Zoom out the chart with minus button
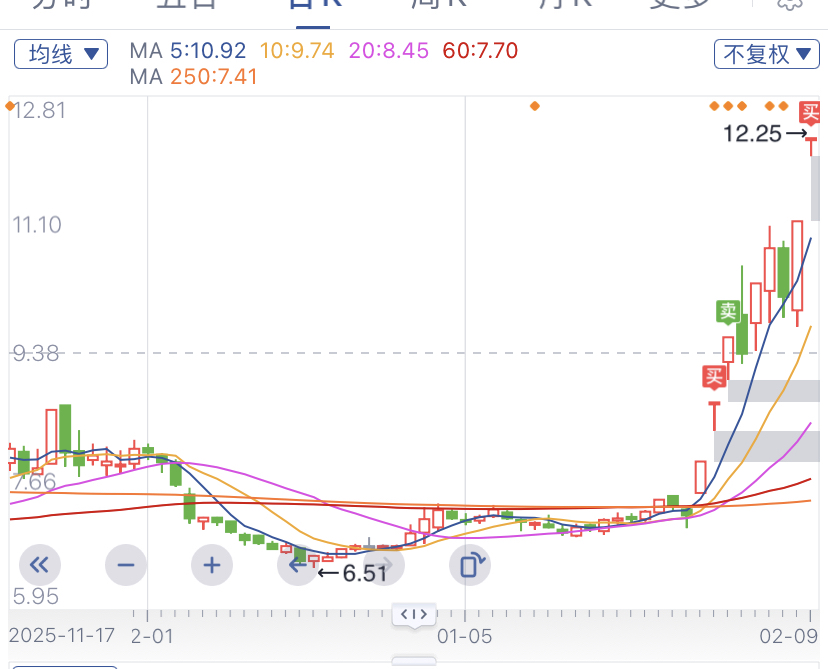 tap(126, 565)
